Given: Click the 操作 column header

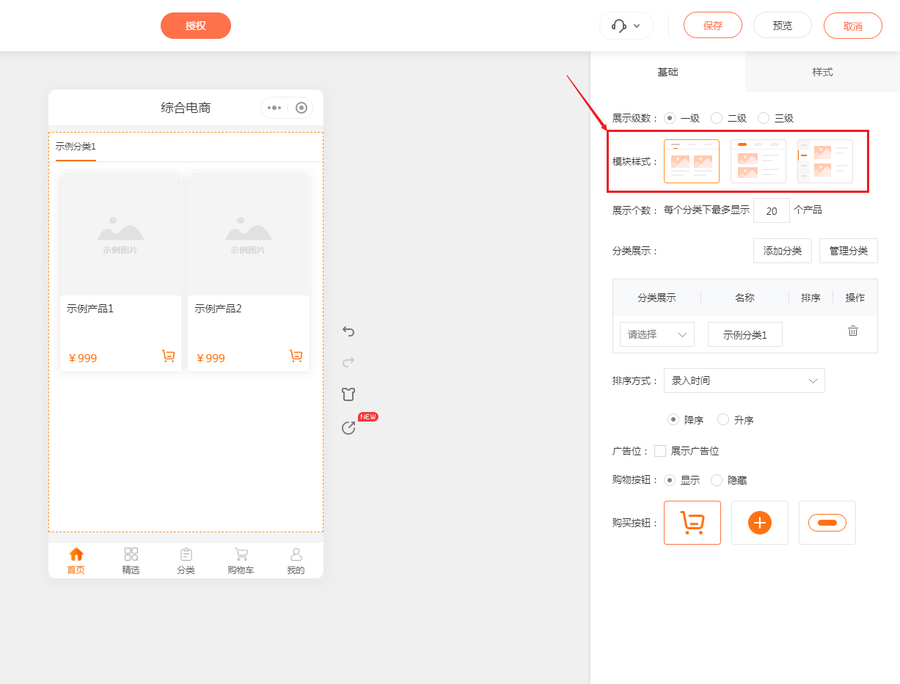Looking at the screenshot, I should click(x=855, y=297).
